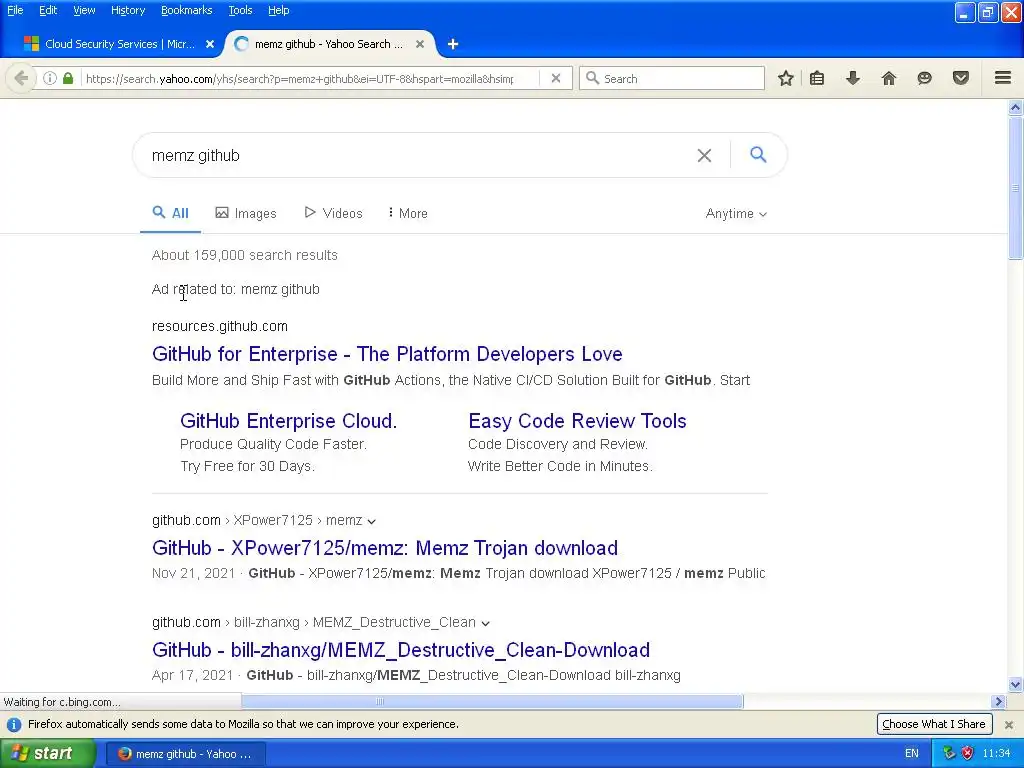
Task: Close the Cloud Security Services tab
Action: [x=210, y=44]
